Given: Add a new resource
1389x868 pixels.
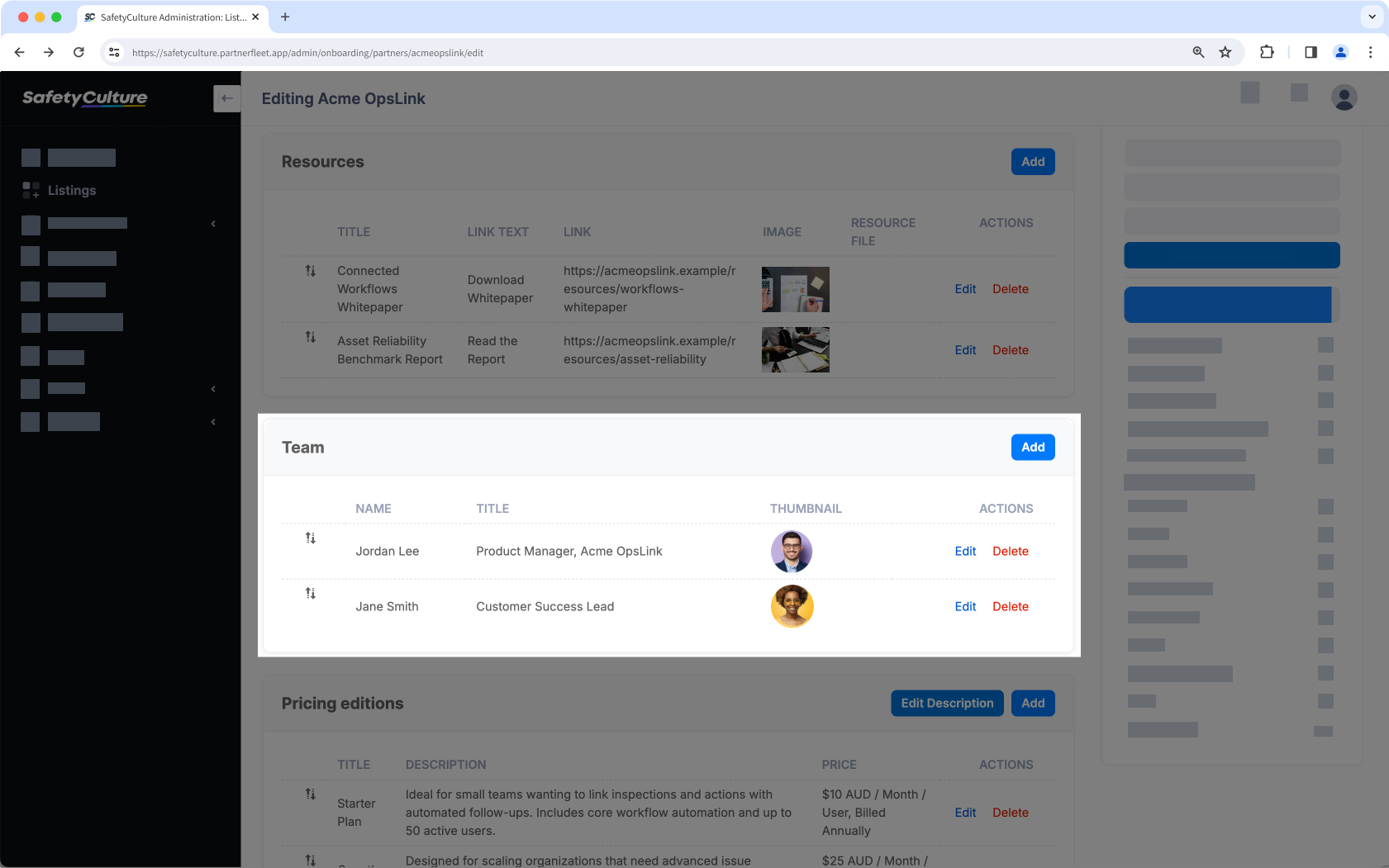Looking at the screenshot, I should point(1033,162).
